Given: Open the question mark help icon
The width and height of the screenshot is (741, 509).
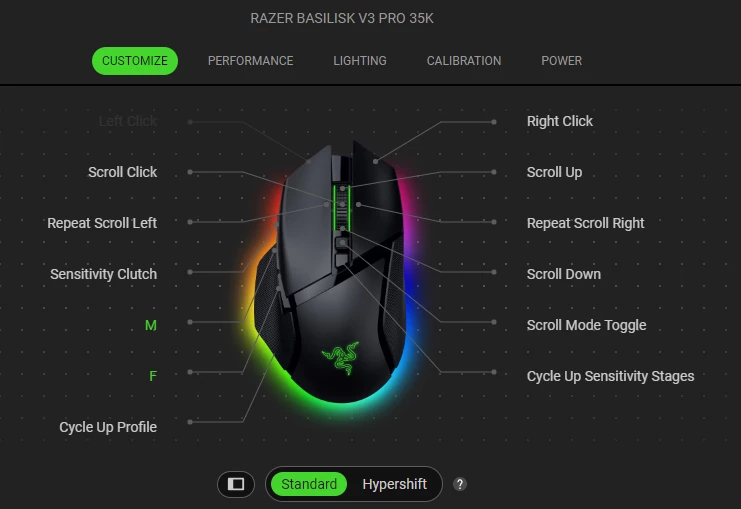Looking at the screenshot, I should point(460,484).
